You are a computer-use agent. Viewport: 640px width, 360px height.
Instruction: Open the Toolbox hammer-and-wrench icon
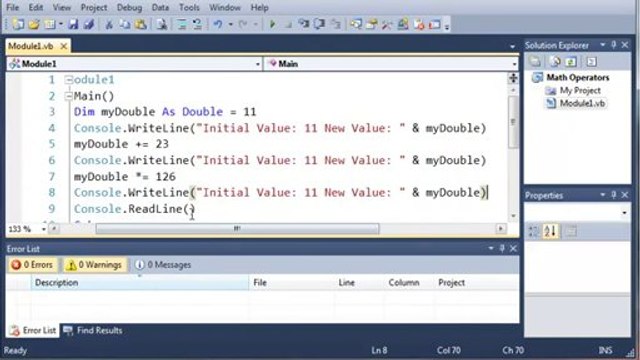(x=387, y=24)
